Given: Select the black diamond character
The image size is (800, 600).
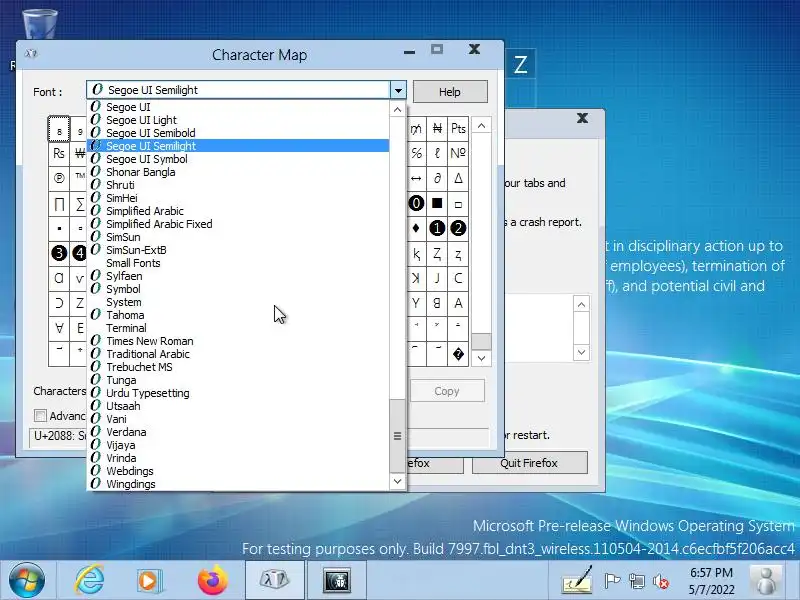Looking at the screenshot, I should (416, 228).
